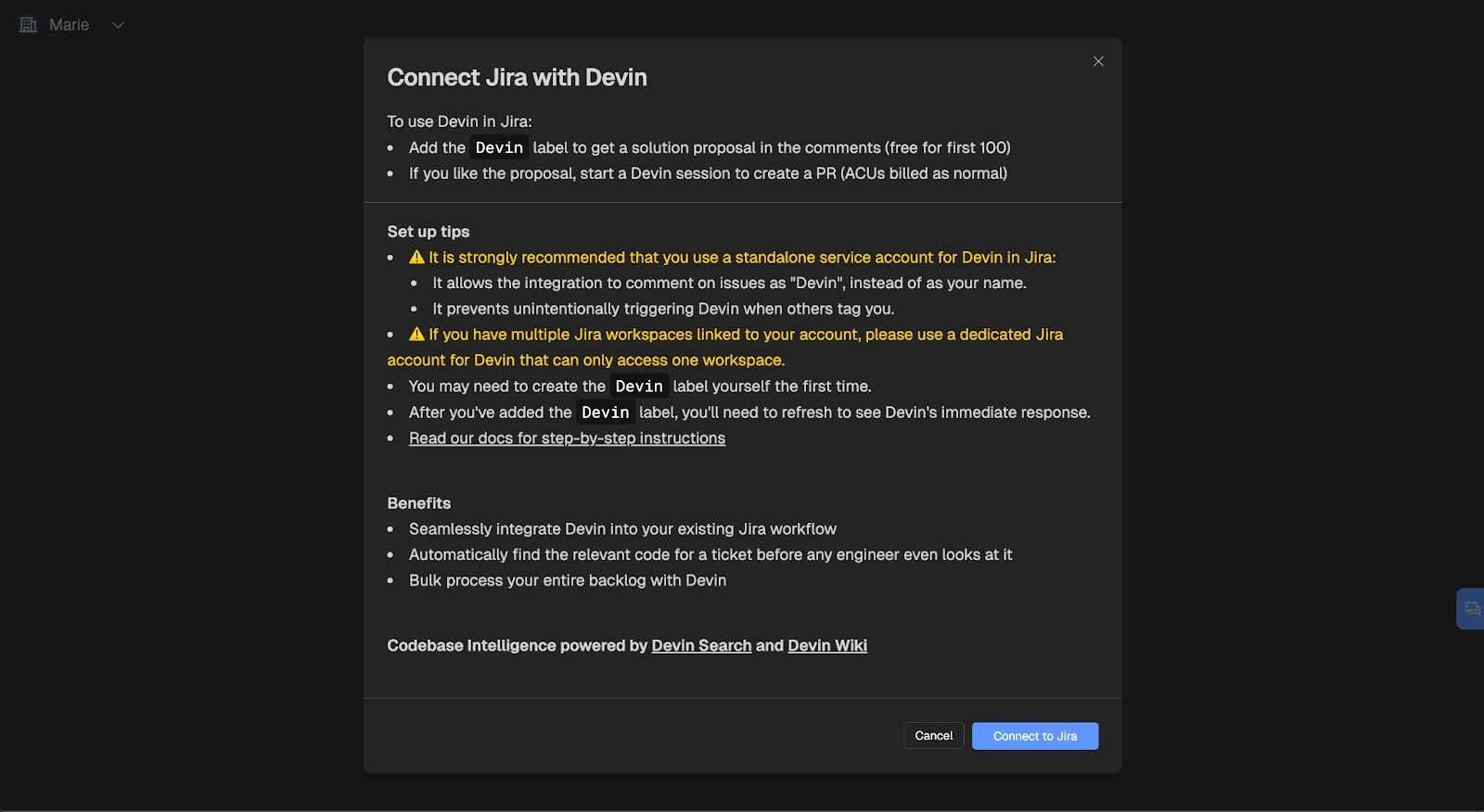Click 'Bulk process your entire backlog with Devin'
Image resolution: width=1484 pixels, height=812 pixels.
pyautogui.click(x=568, y=580)
